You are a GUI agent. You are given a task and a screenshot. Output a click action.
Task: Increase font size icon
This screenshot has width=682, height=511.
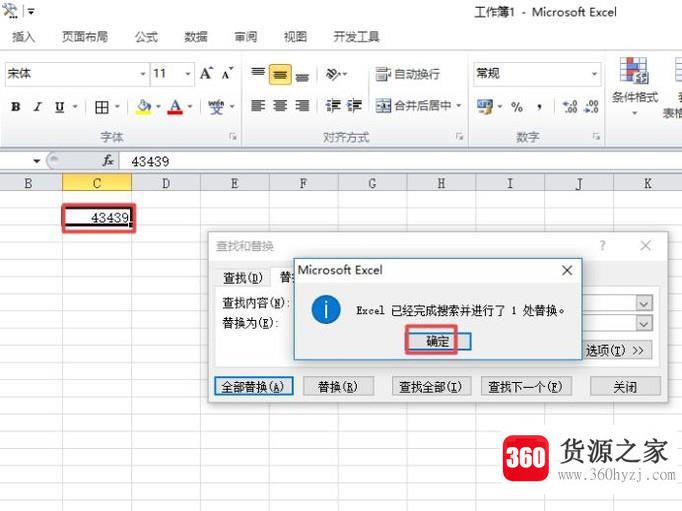[x=206, y=73]
